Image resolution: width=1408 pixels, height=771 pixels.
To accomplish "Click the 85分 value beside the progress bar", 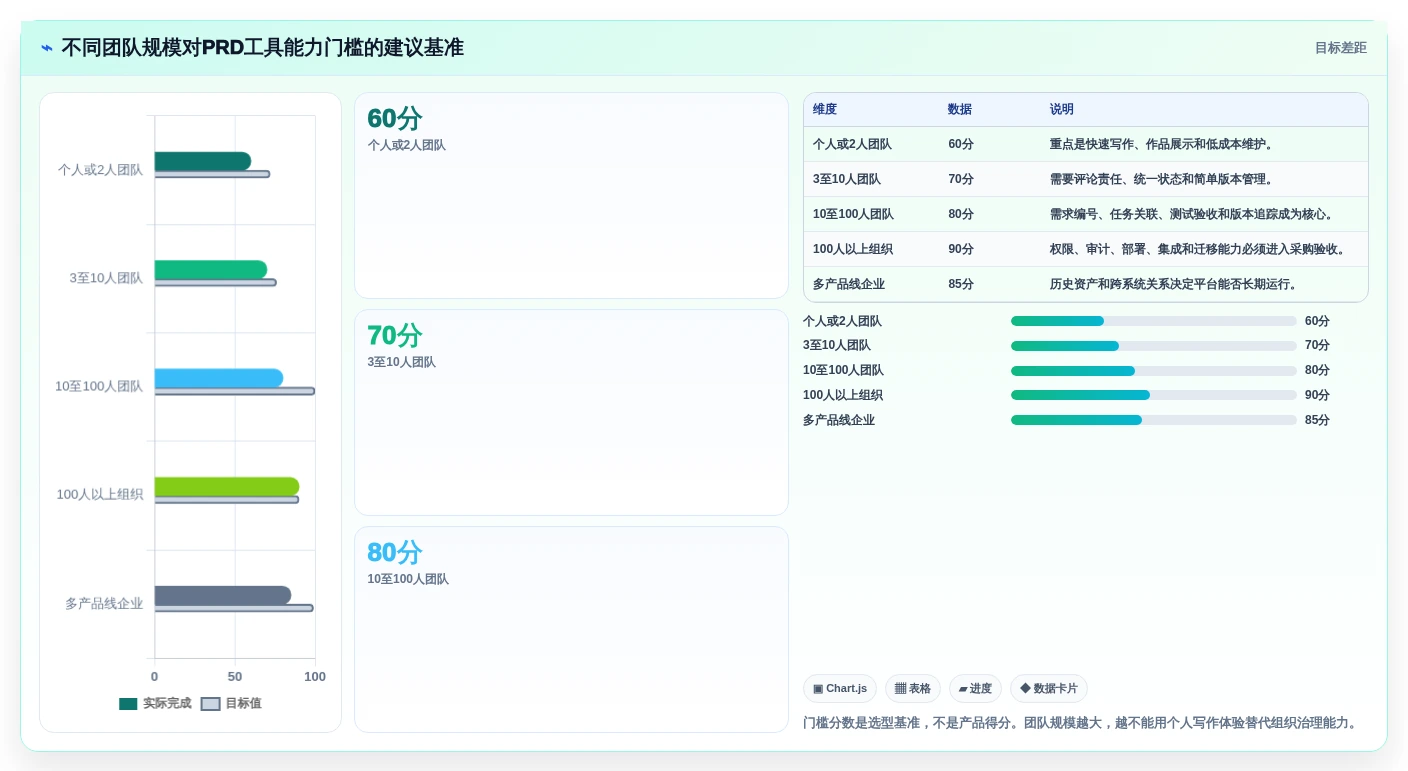I will pos(1317,420).
